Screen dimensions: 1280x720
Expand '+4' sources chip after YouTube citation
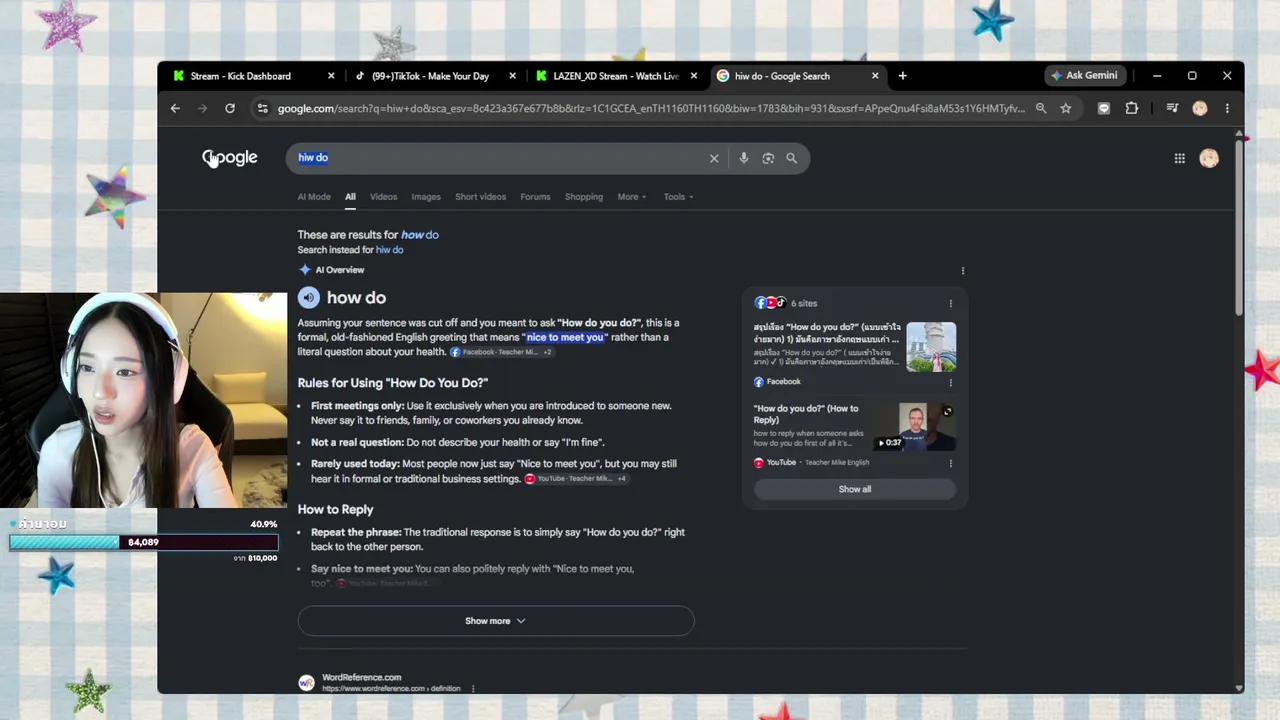click(621, 479)
